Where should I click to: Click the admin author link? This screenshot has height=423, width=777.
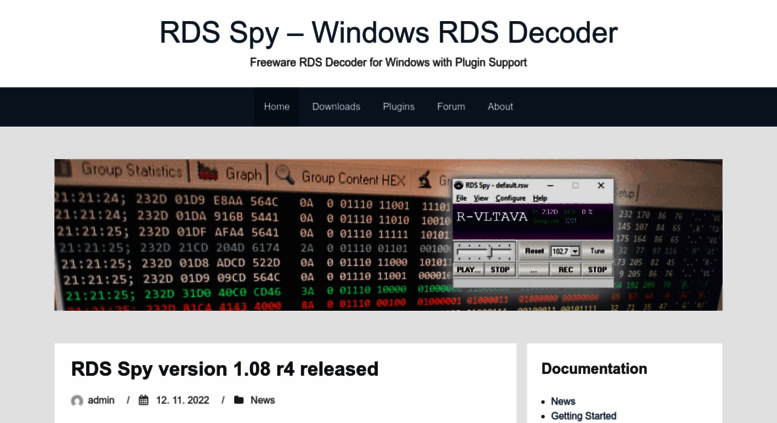(x=101, y=400)
